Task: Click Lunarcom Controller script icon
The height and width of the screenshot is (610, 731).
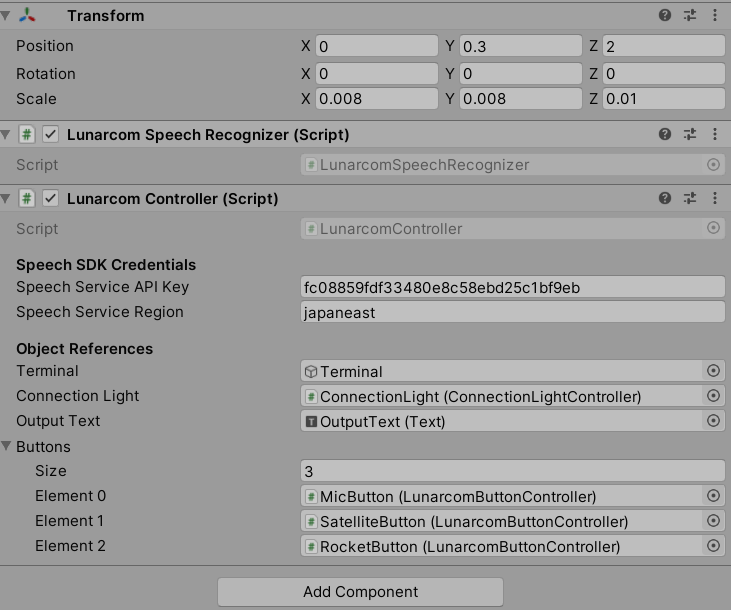Action: 27,199
